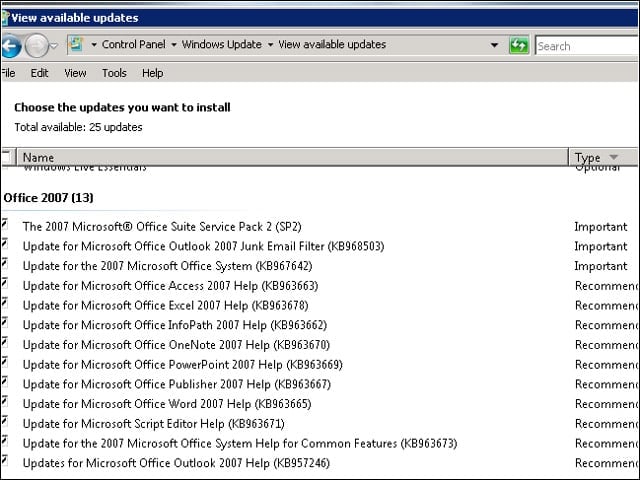Sort by the Type column header

(x=603, y=157)
